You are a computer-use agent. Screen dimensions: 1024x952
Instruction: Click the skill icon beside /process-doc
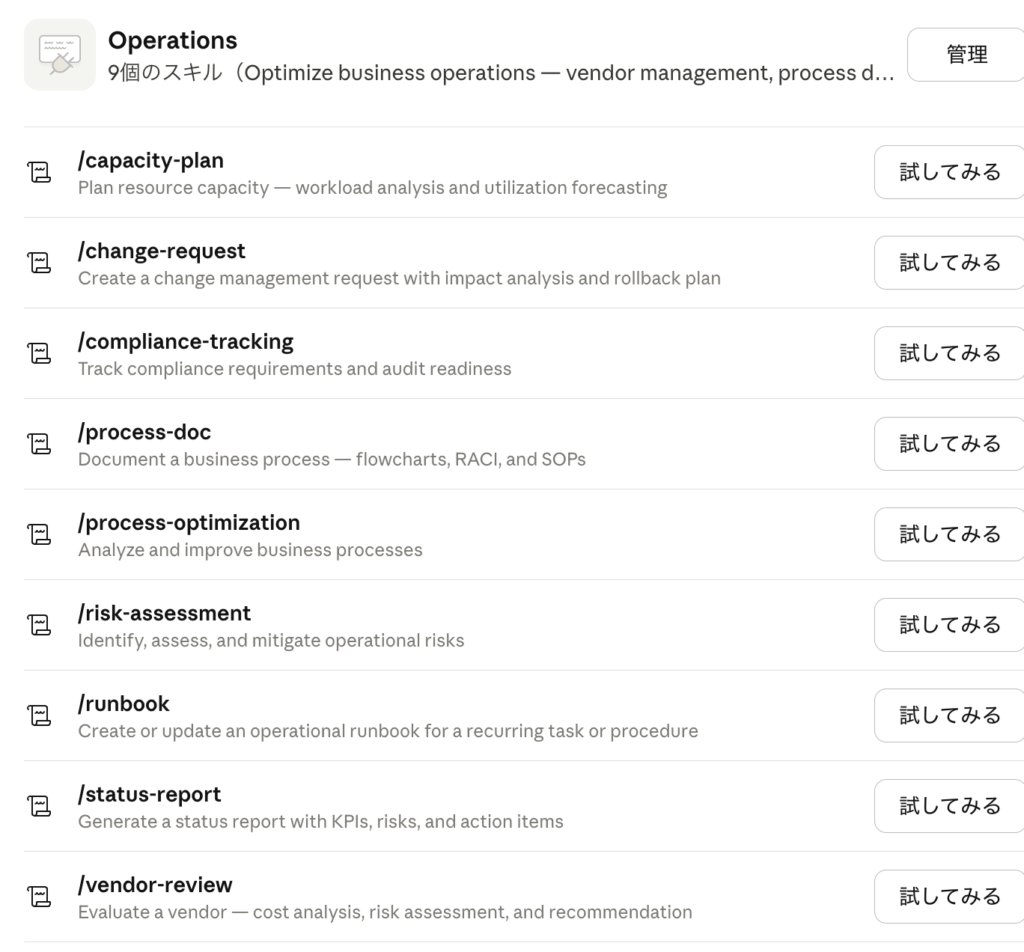38,444
